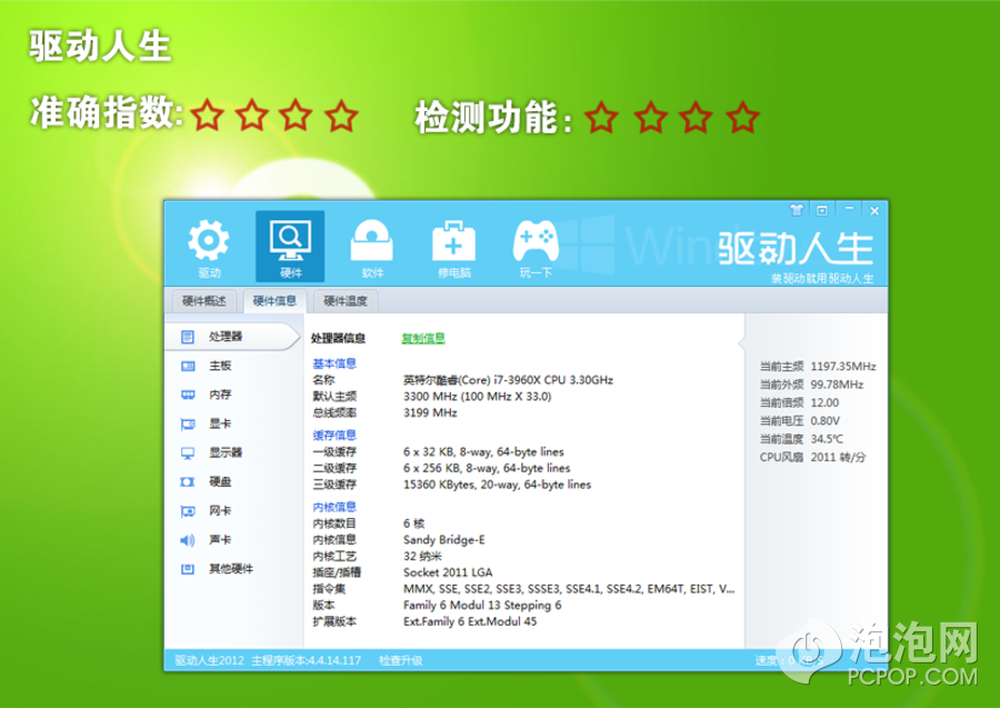Click the square mini-mode icon beside the shirt icon

(822, 210)
